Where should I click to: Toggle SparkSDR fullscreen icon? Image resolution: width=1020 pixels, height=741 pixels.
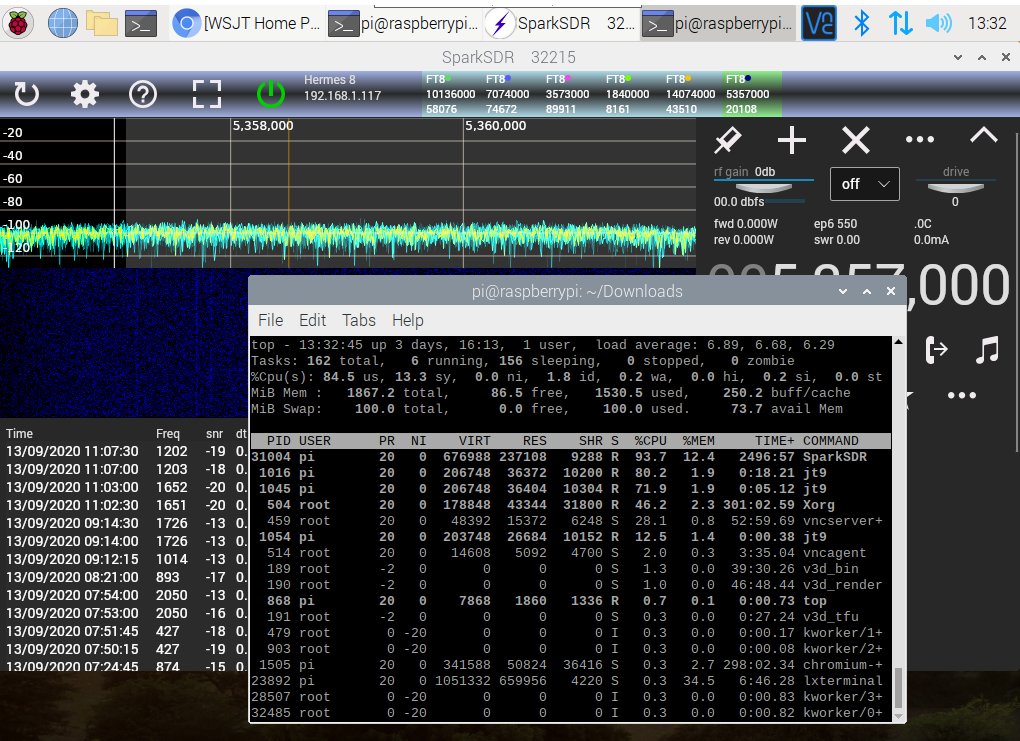click(x=207, y=94)
